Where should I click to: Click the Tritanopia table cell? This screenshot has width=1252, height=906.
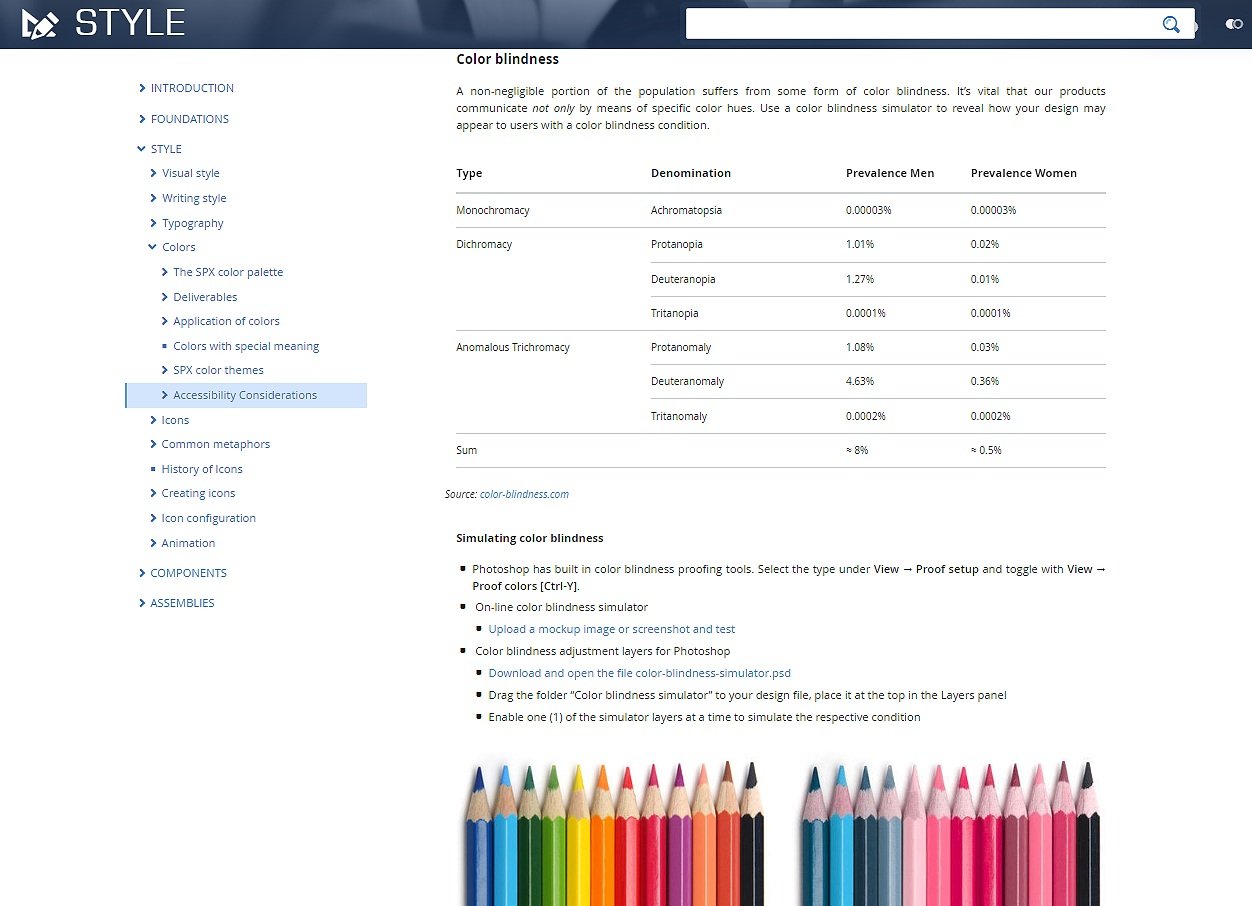(675, 313)
